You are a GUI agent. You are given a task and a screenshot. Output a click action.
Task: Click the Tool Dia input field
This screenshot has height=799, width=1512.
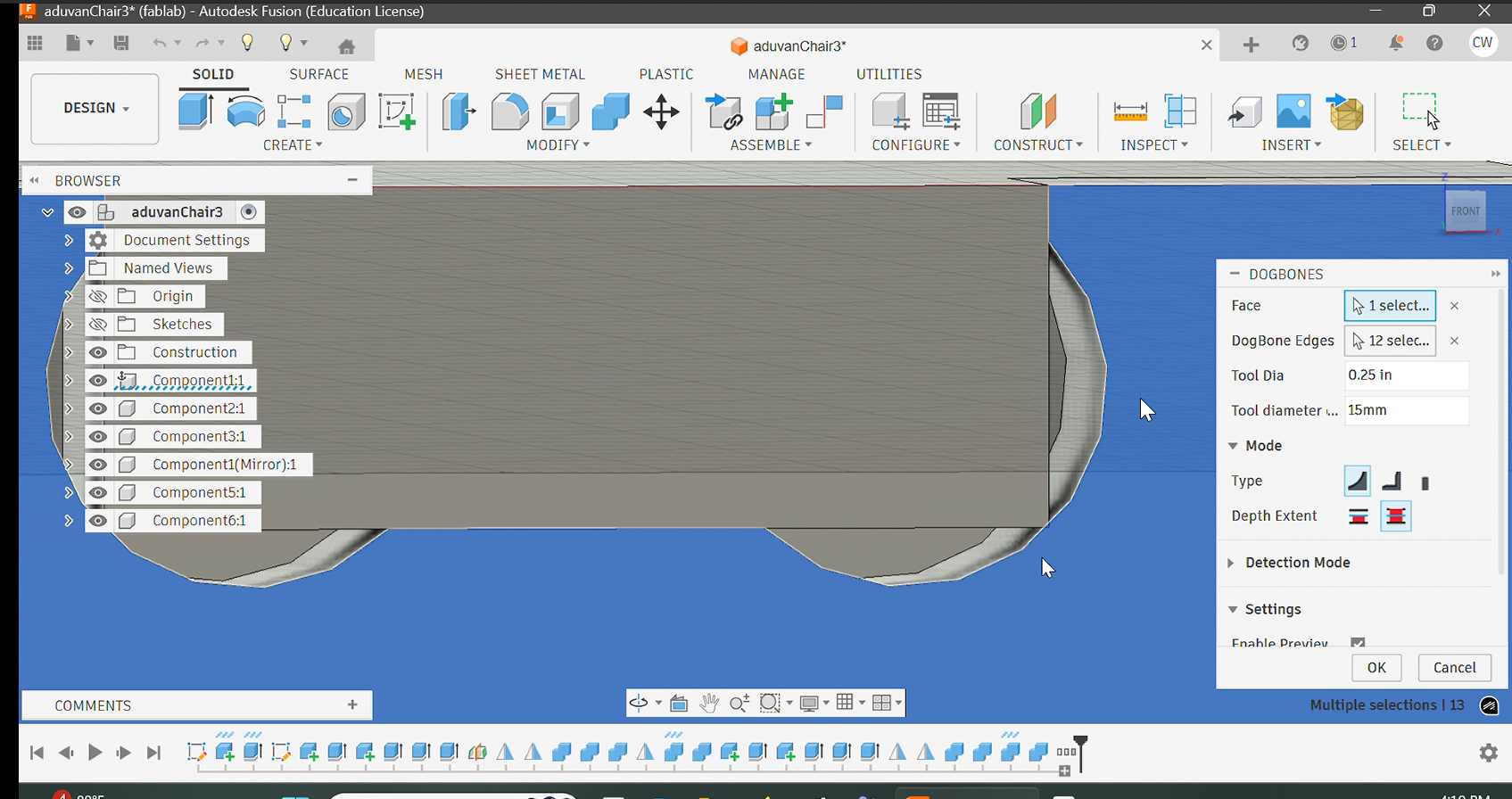(x=1405, y=375)
